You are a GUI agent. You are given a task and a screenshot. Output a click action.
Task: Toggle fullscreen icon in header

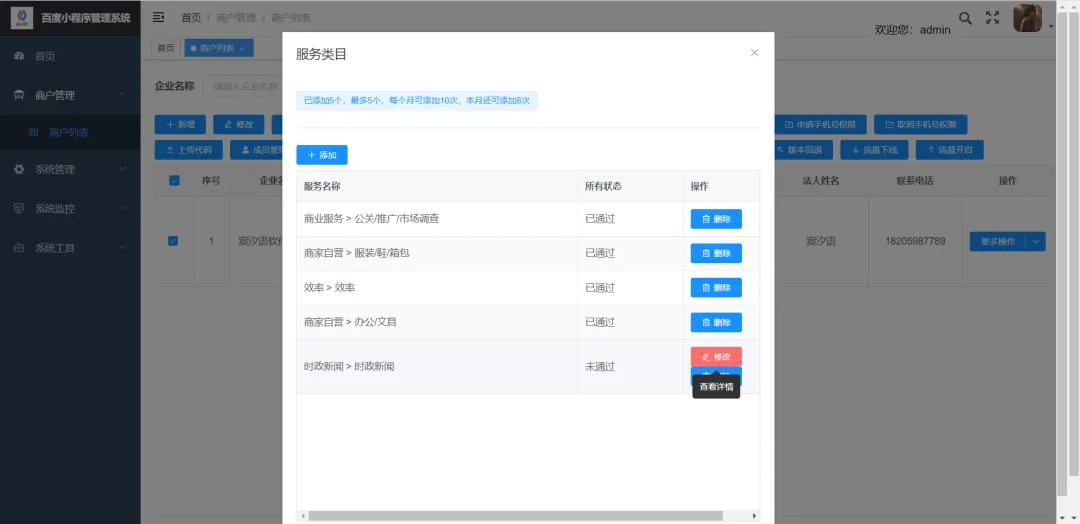pyautogui.click(x=992, y=18)
